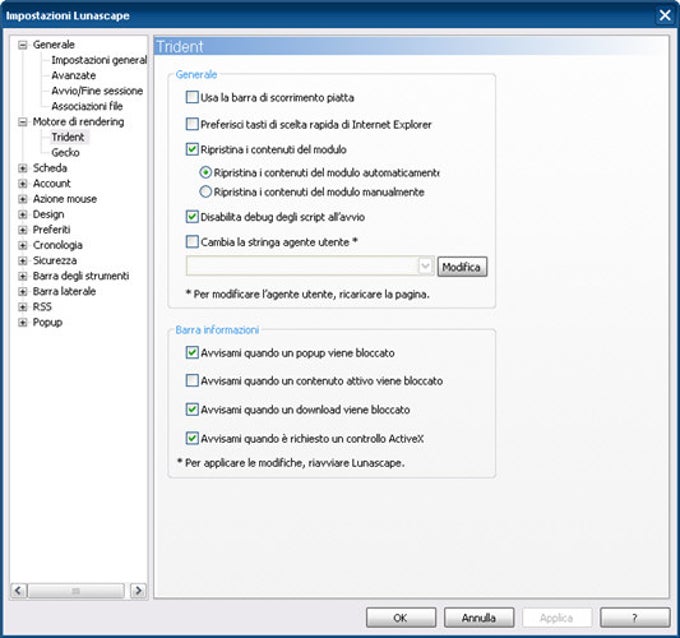Click the tree horizontal scrollbar thumb
The width and height of the screenshot is (680, 638).
[x=76, y=590]
